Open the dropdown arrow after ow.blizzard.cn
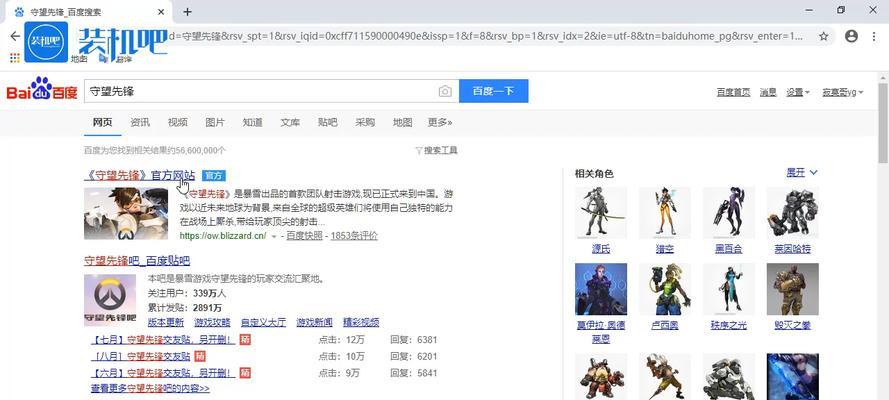Screen dimensions: 889x400 (x=274, y=236)
